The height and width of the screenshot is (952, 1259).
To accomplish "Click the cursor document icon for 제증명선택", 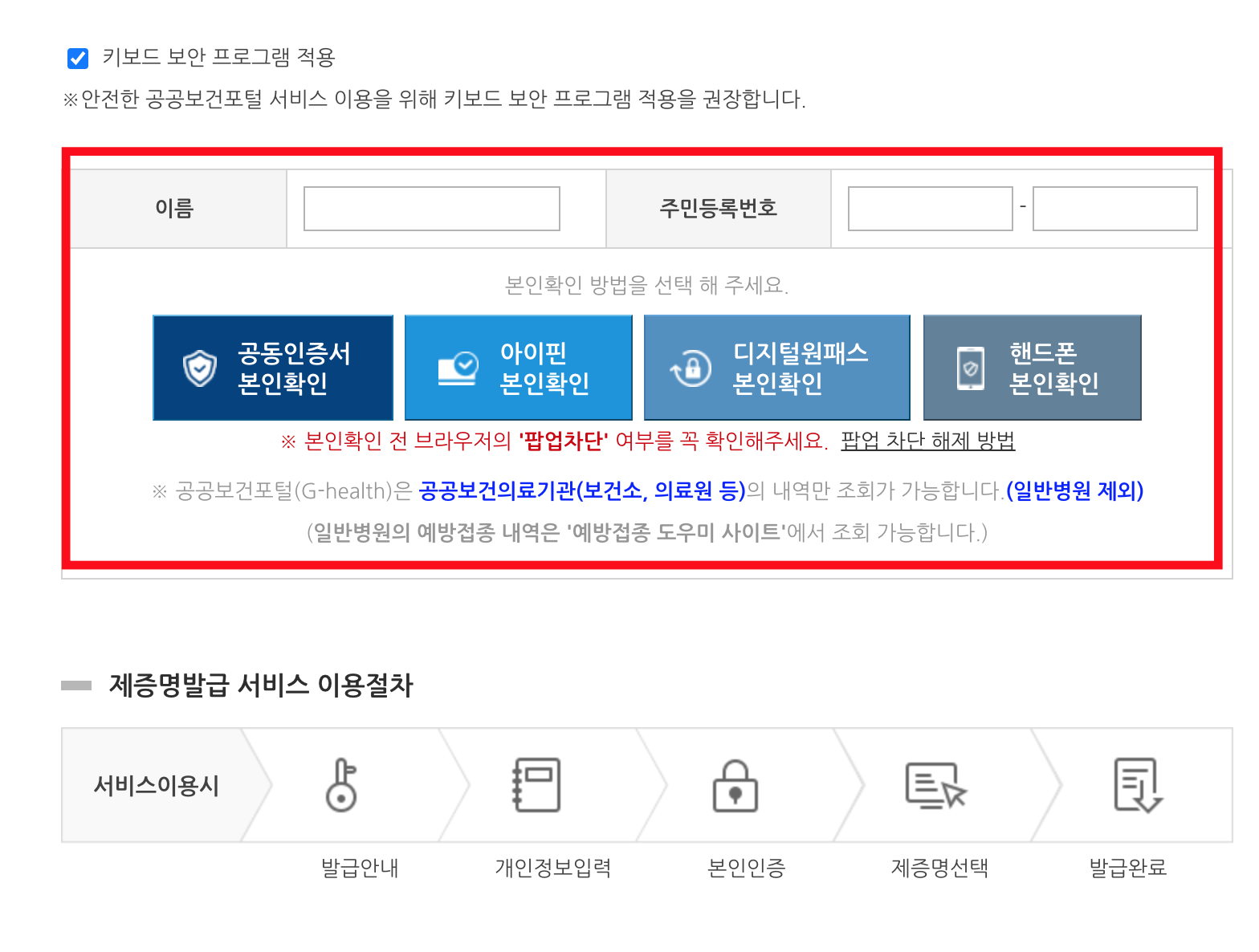I will click(x=936, y=786).
